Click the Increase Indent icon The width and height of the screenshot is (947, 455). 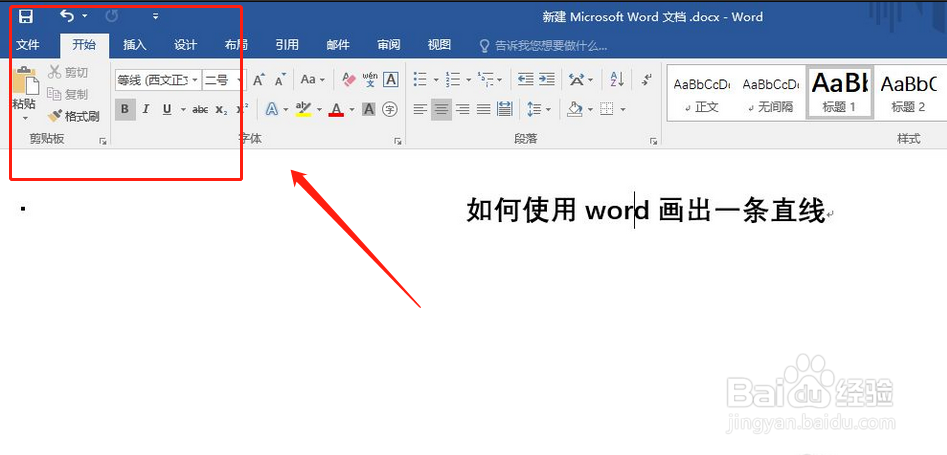coord(547,79)
